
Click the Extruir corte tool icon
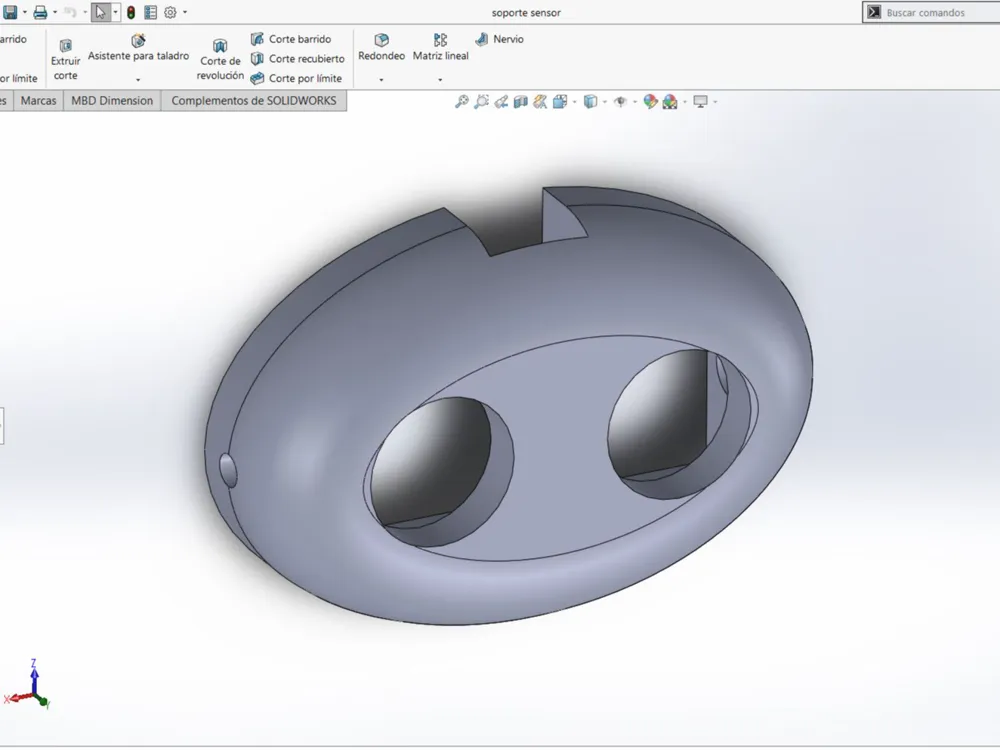pyautogui.click(x=66, y=46)
